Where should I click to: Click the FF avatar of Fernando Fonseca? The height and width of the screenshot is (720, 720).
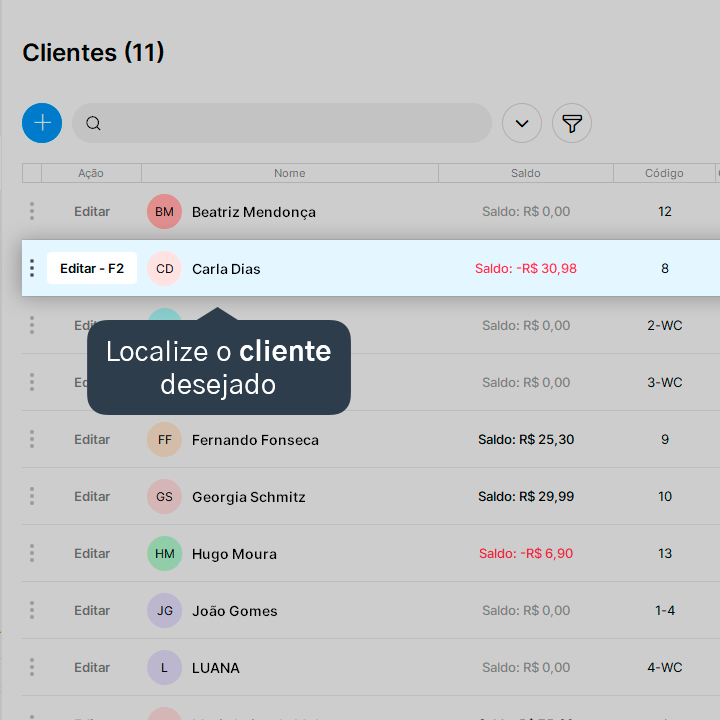pos(164,439)
